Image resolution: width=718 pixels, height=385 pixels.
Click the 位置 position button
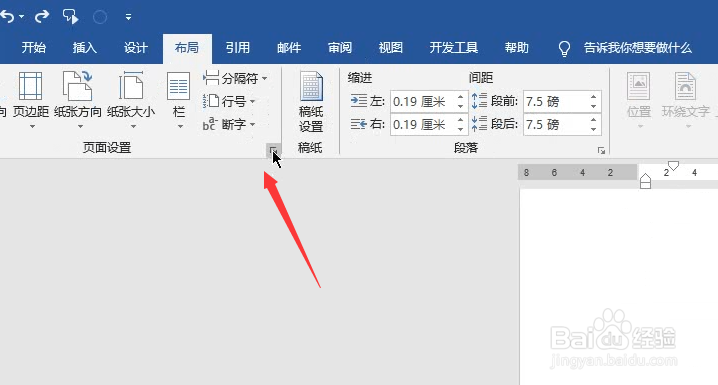(x=639, y=100)
